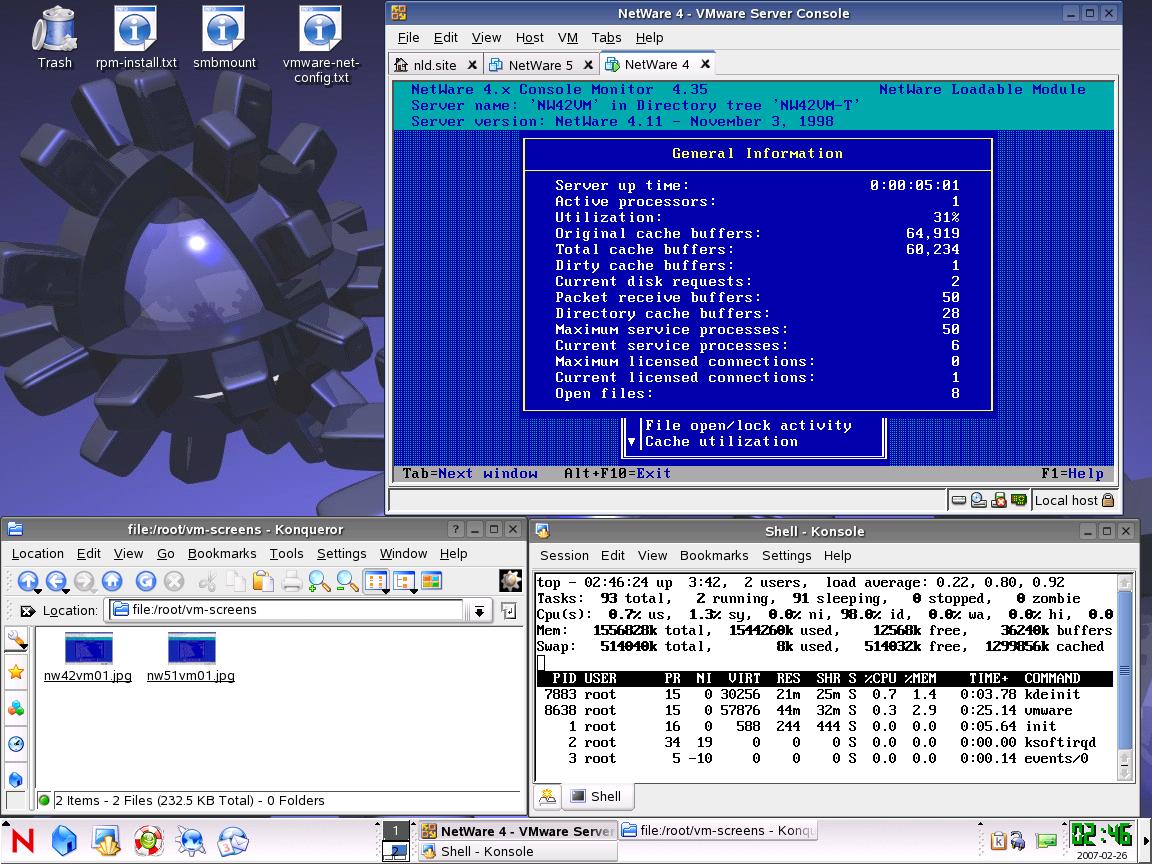Click the Konqueror gear icon at toolbar's right end
1152x864 pixels.
[511, 580]
